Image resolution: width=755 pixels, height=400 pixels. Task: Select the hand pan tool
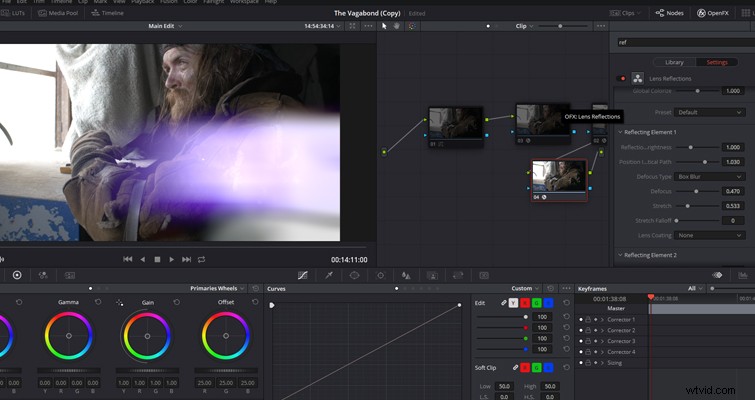[397, 26]
